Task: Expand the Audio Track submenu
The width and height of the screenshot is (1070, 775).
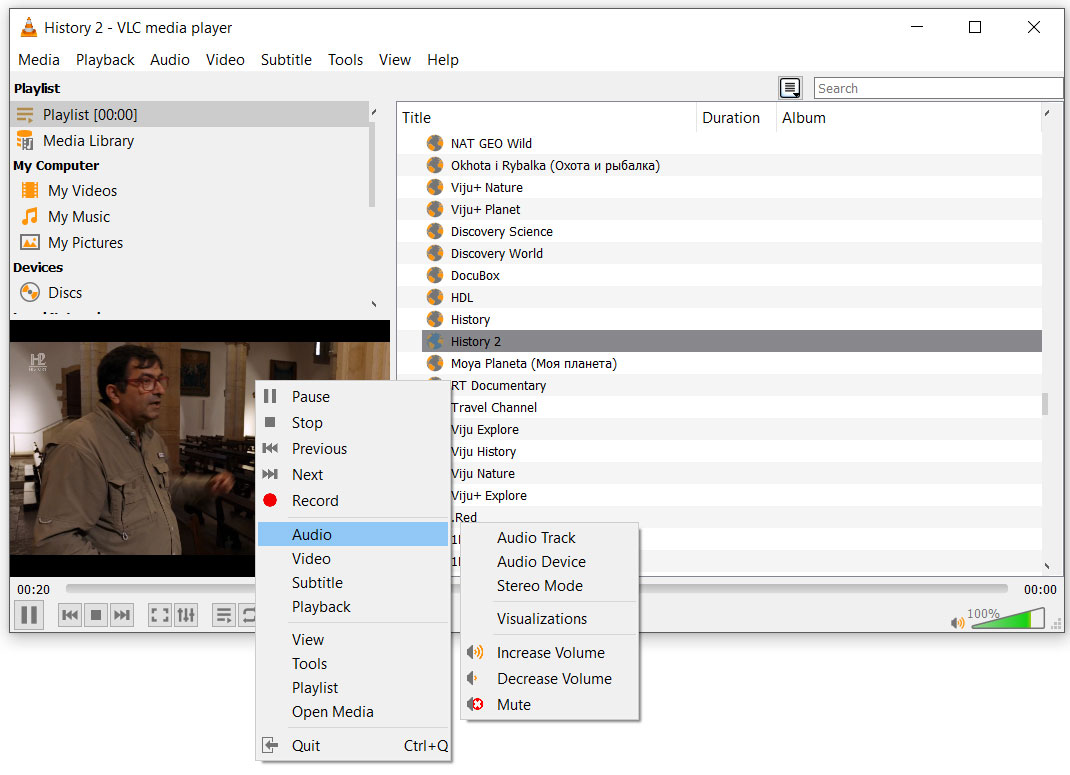Action: click(x=550, y=538)
